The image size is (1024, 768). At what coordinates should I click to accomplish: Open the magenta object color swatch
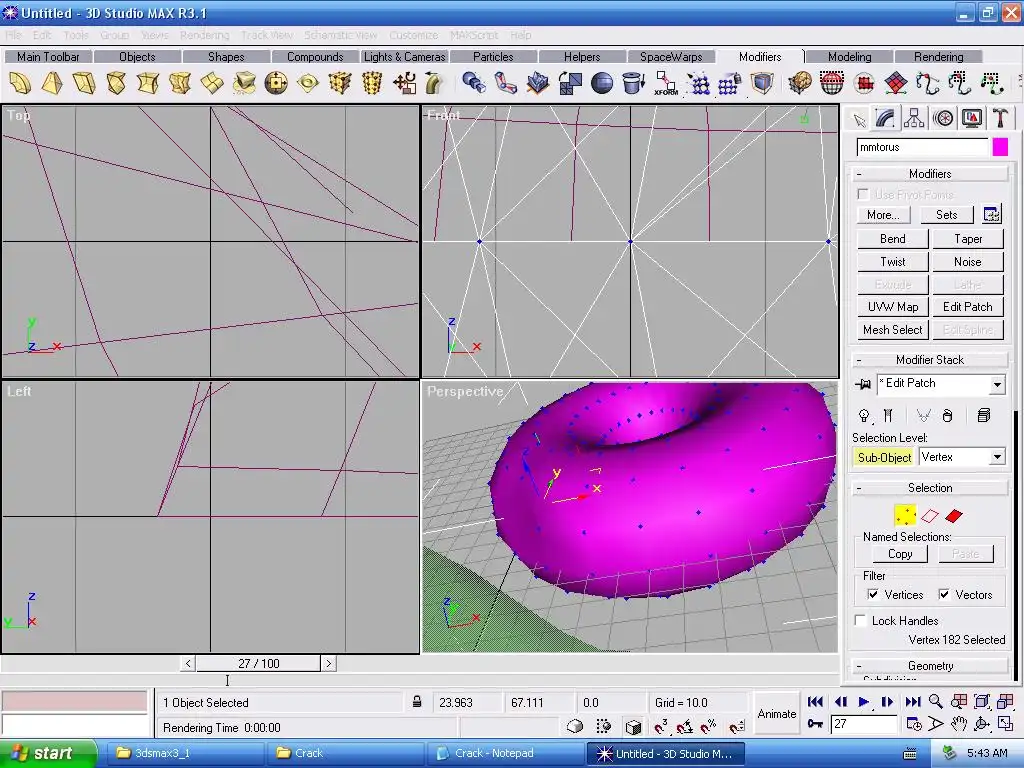point(1000,148)
